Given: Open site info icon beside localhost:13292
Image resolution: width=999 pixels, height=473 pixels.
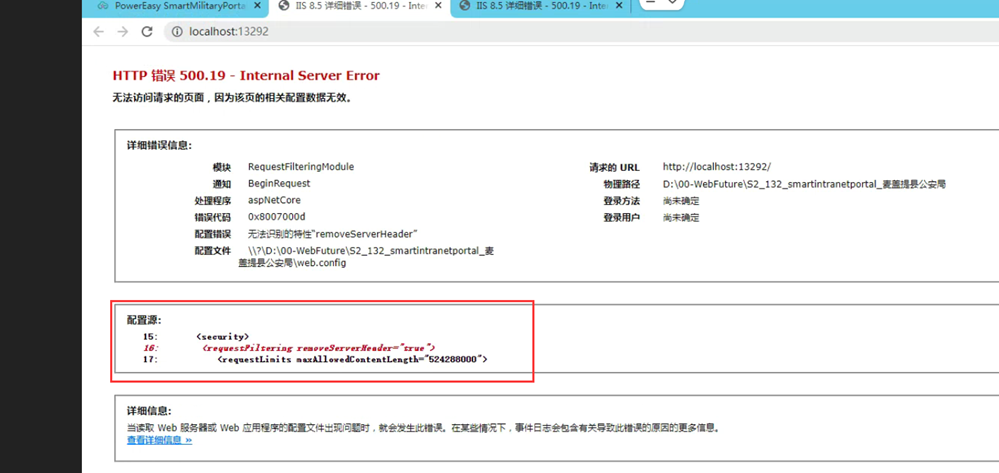Looking at the screenshot, I should click(x=177, y=32).
